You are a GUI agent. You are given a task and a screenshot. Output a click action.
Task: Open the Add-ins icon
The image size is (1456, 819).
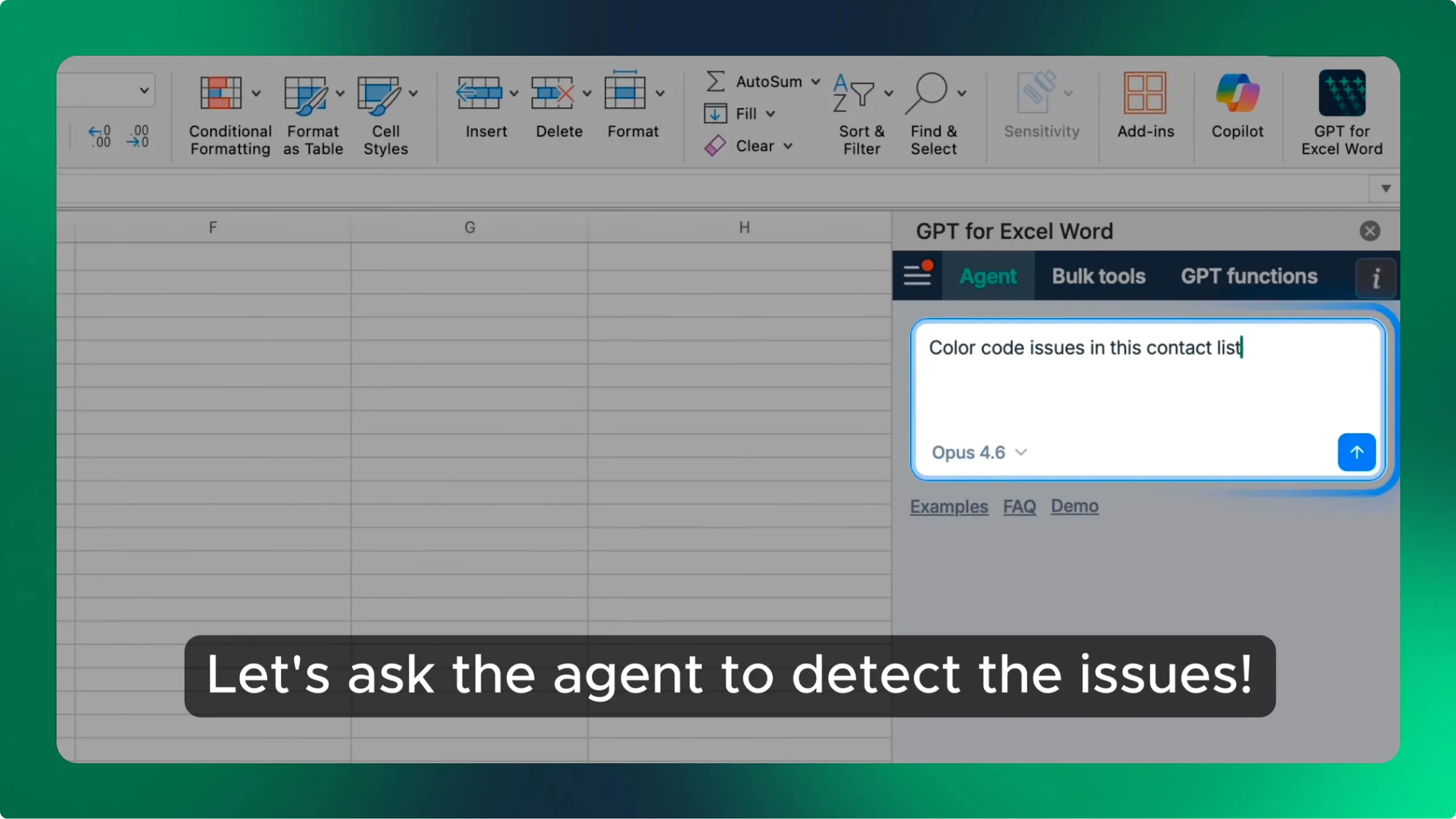tap(1145, 94)
